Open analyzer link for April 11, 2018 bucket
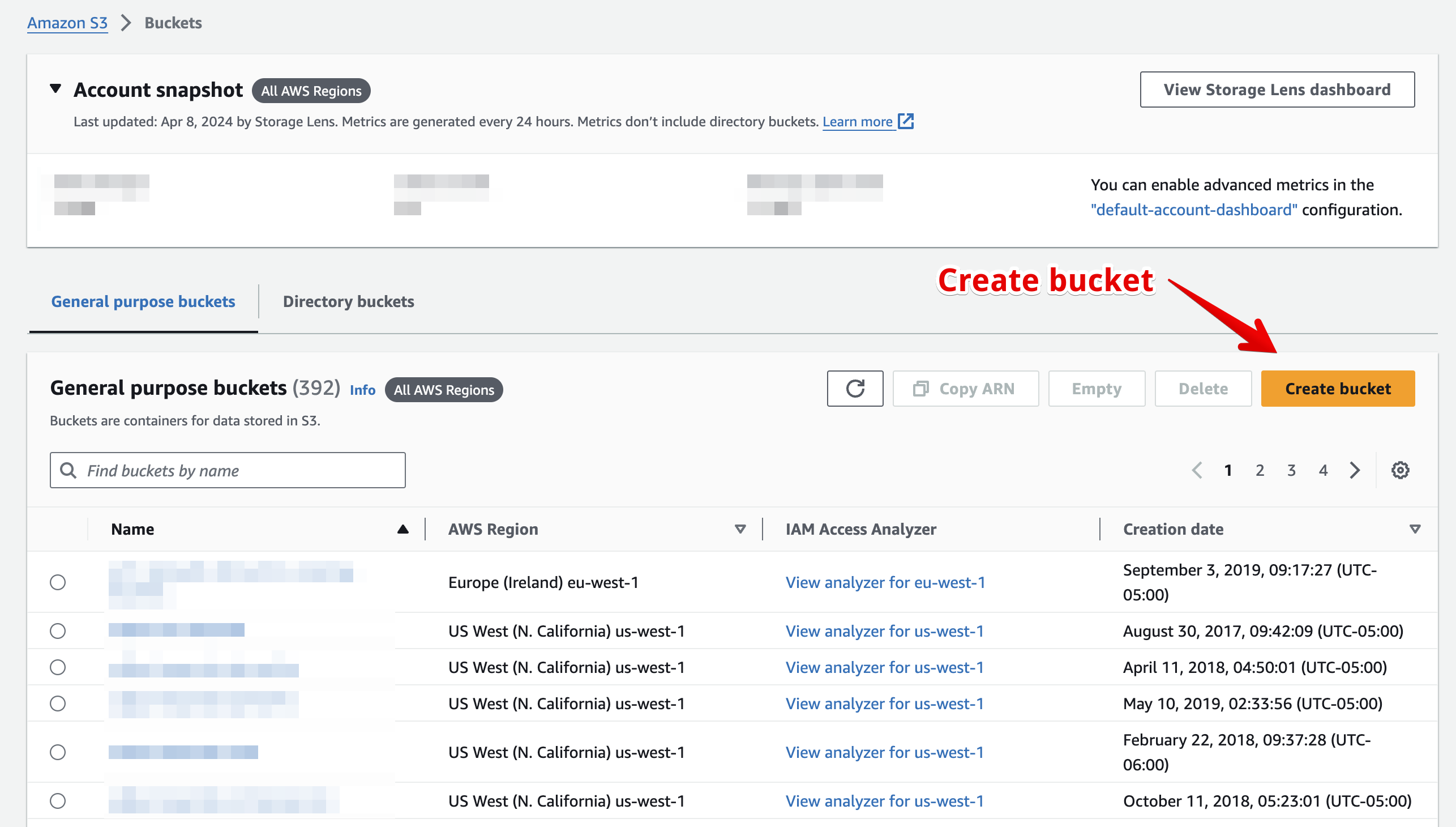 (x=884, y=667)
